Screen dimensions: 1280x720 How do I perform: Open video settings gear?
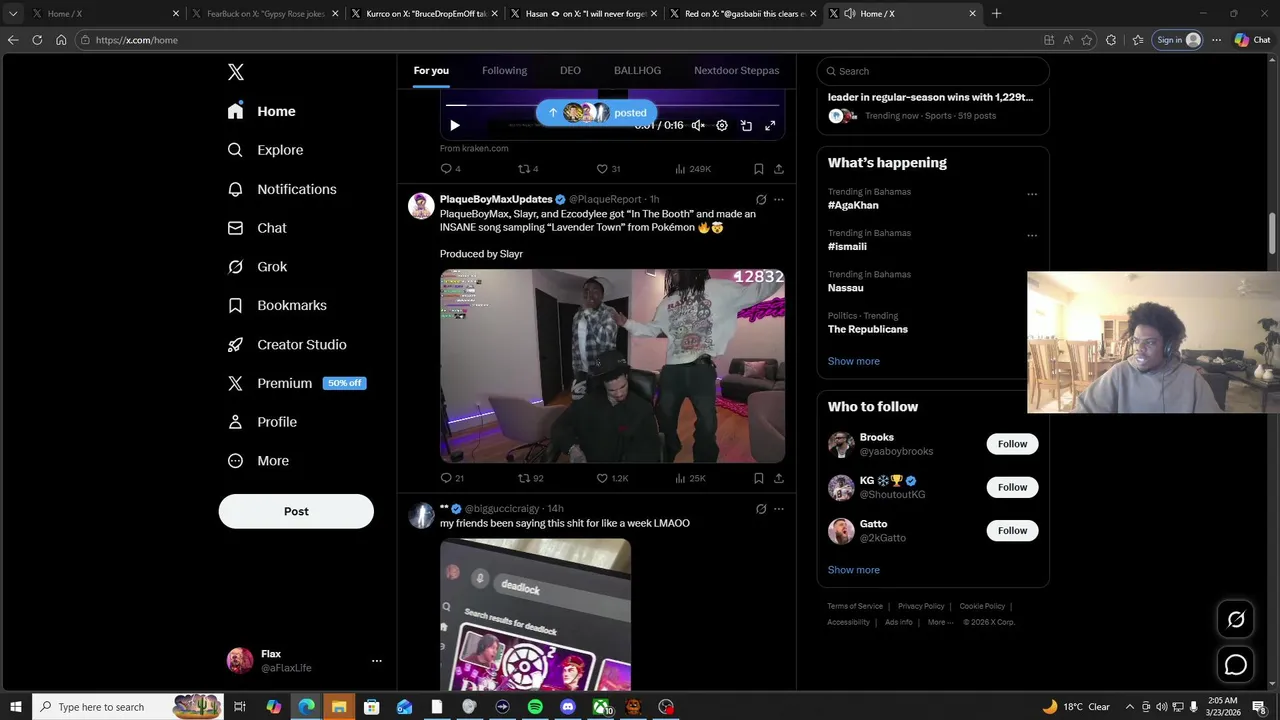(x=722, y=126)
